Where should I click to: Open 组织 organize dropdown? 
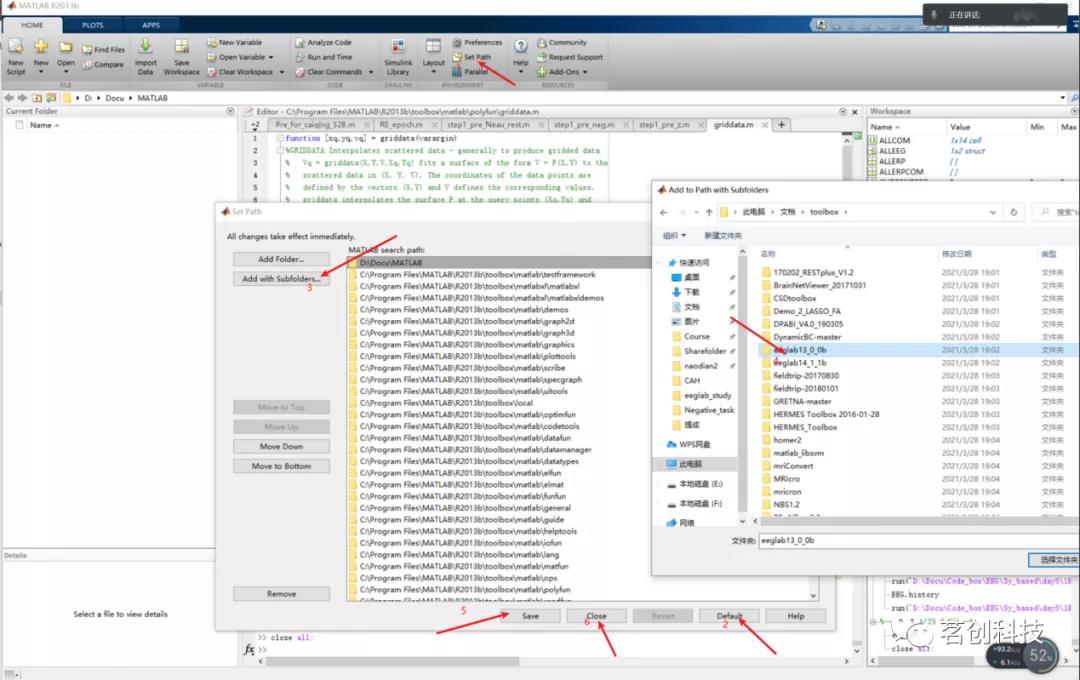pos(674,236)
